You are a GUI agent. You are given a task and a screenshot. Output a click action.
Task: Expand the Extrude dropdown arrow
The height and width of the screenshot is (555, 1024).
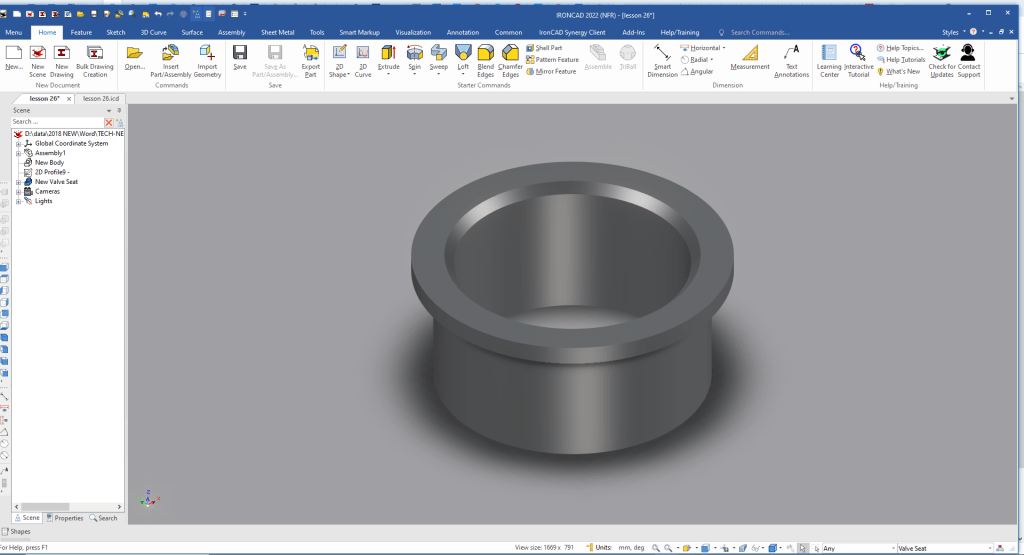pos(389,75)
